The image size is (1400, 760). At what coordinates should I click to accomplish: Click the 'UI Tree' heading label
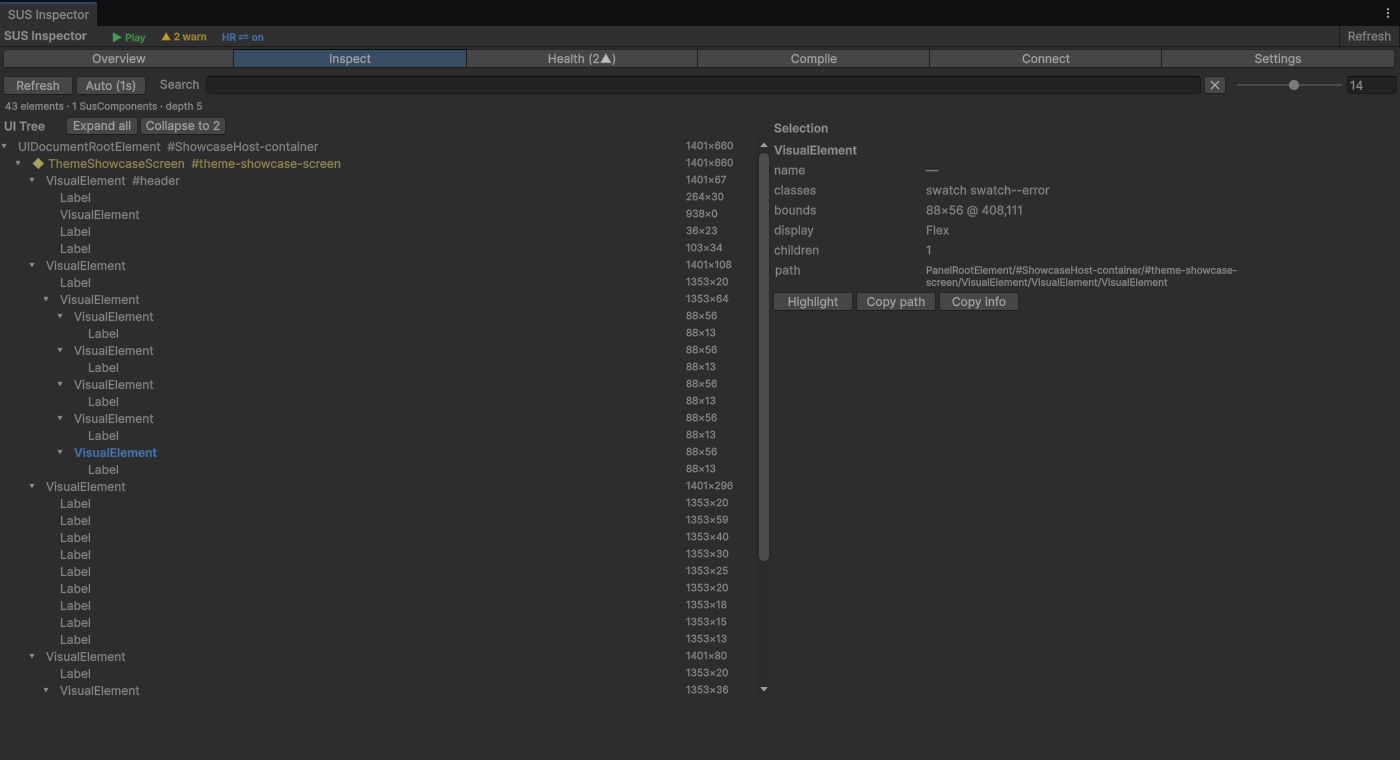(25, 126)
